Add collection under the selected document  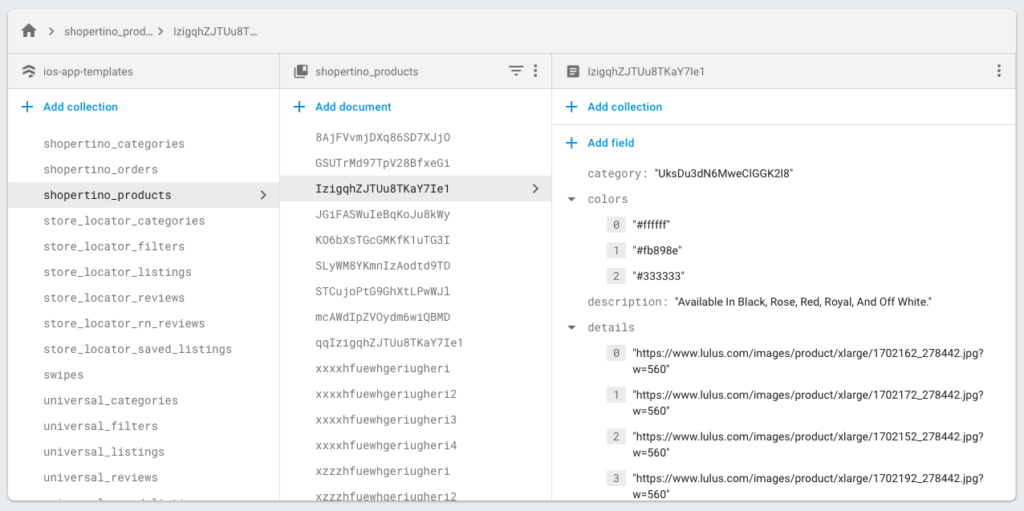[x=624, y=107]
